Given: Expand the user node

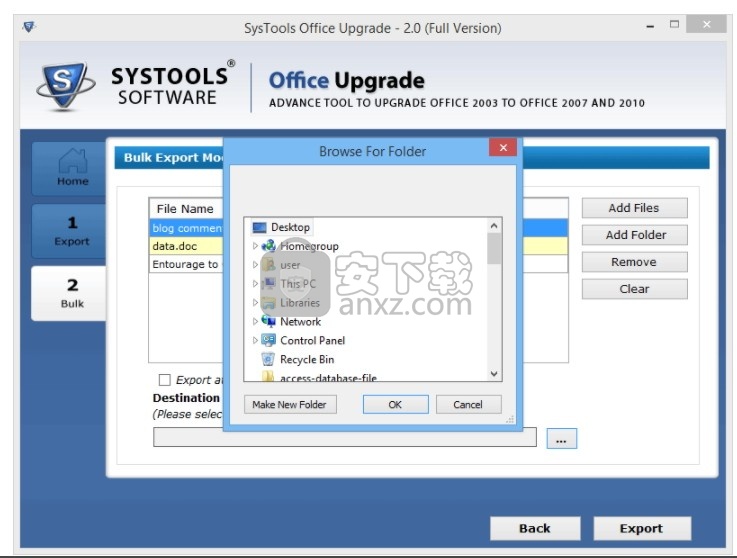Looking at the screenshot, I should coord(255,265).
